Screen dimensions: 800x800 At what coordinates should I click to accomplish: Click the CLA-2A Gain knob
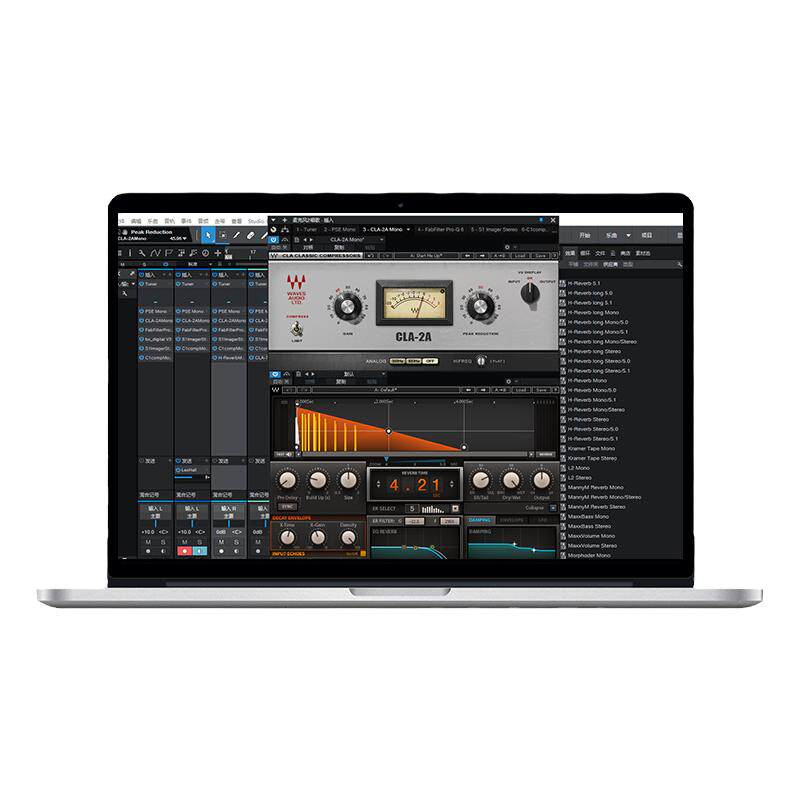(347, 307)
